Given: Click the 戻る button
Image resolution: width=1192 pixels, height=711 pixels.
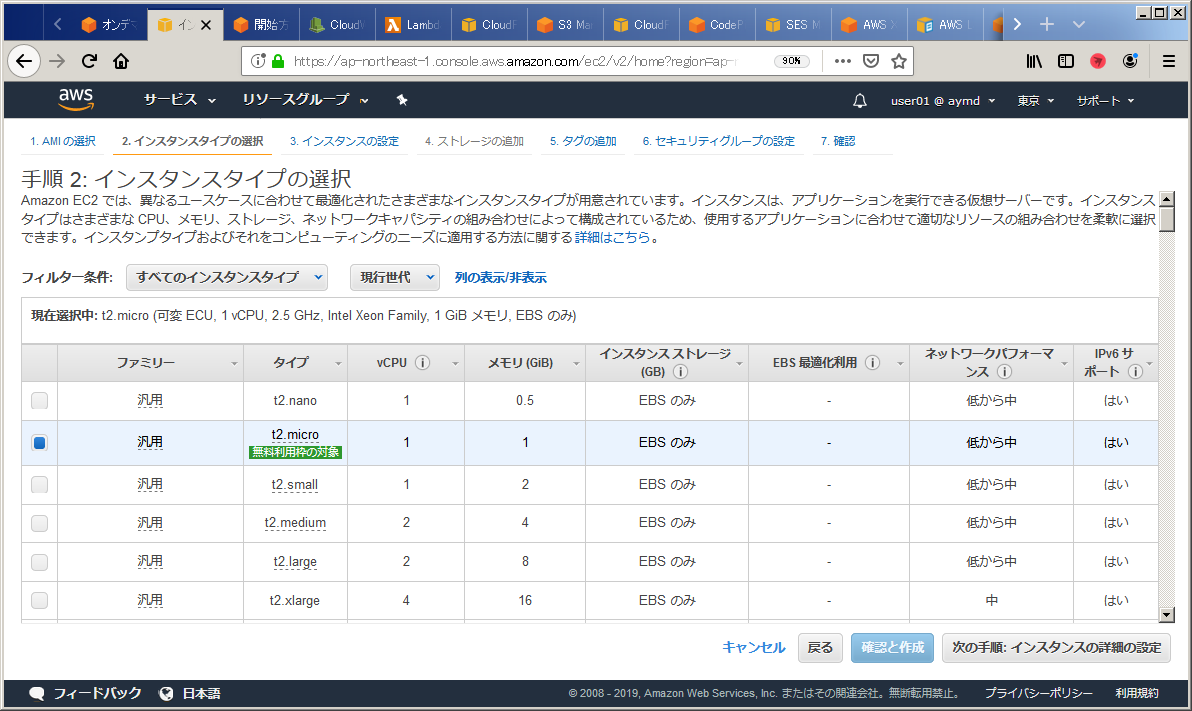Looking at the screenshot, I should (820, 648).
